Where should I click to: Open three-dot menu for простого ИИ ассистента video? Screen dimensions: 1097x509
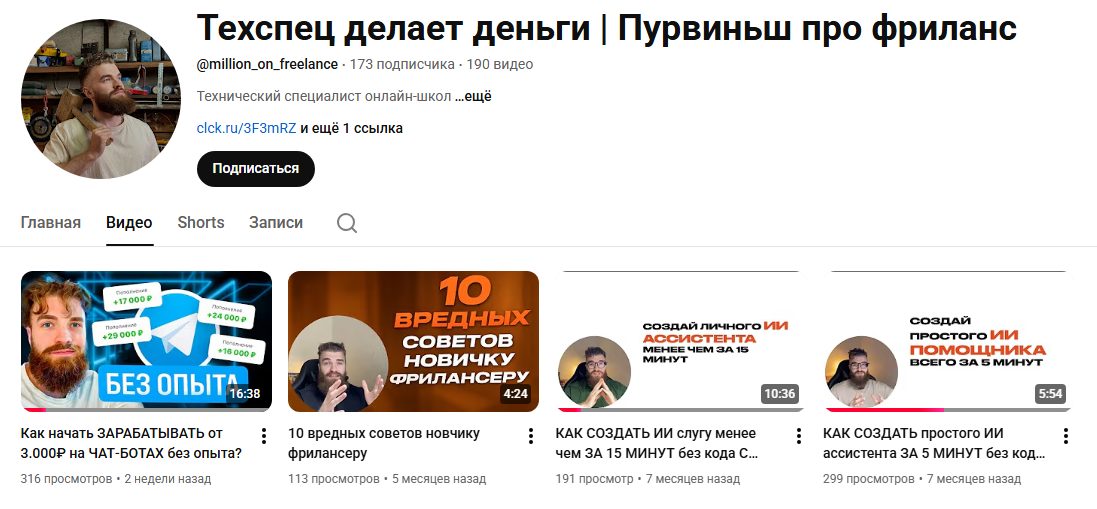pyautogui.click(x=1066, y=436)
